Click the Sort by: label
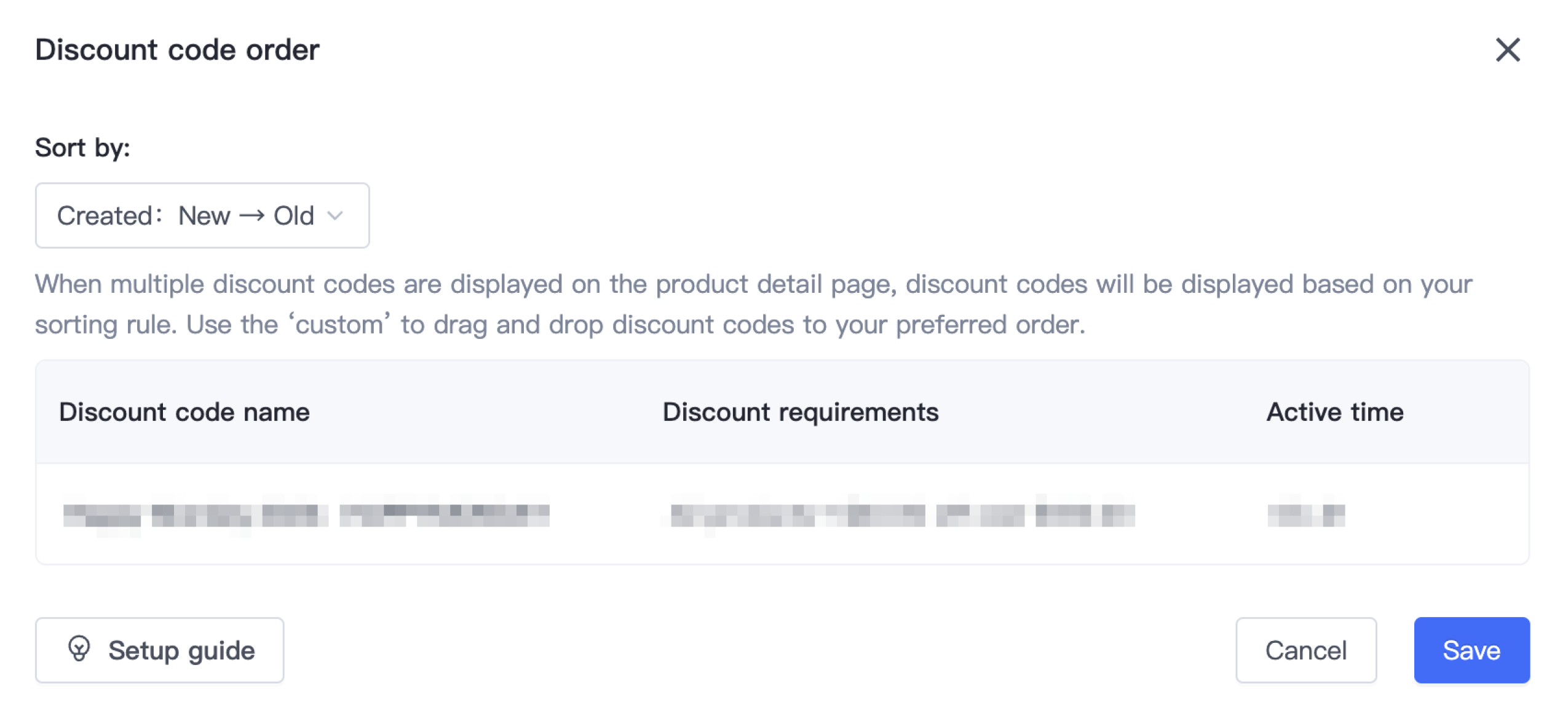The height and width of the screenshot is (705, 1568). tap(82, 148)
